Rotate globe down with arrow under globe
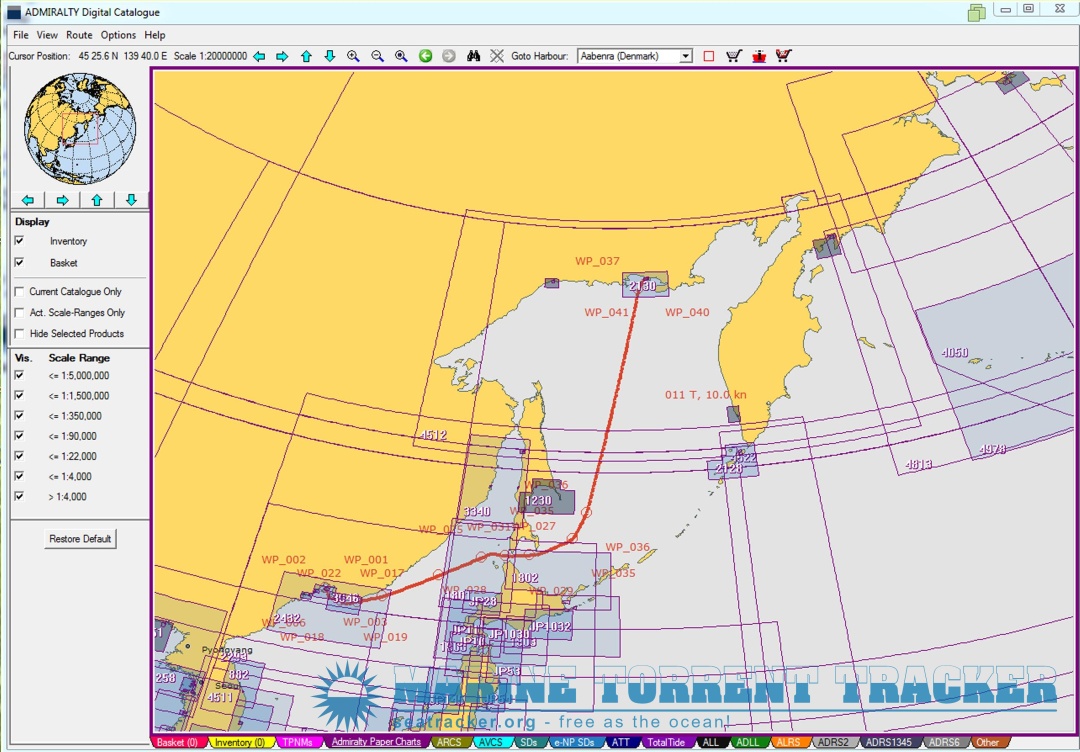The image size is (1080, 752). [132, 200]
